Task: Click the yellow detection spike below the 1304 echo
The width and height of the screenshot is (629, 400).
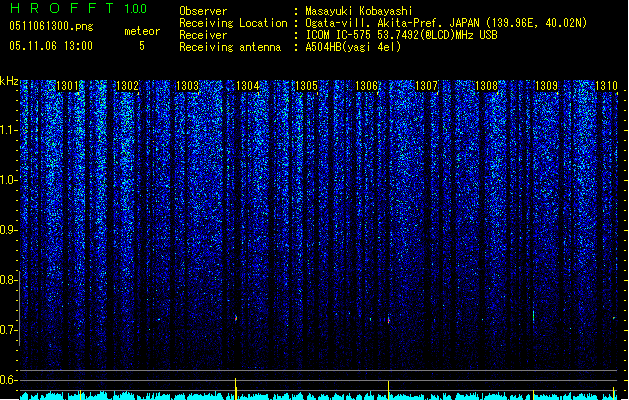Action: point(235,388)
